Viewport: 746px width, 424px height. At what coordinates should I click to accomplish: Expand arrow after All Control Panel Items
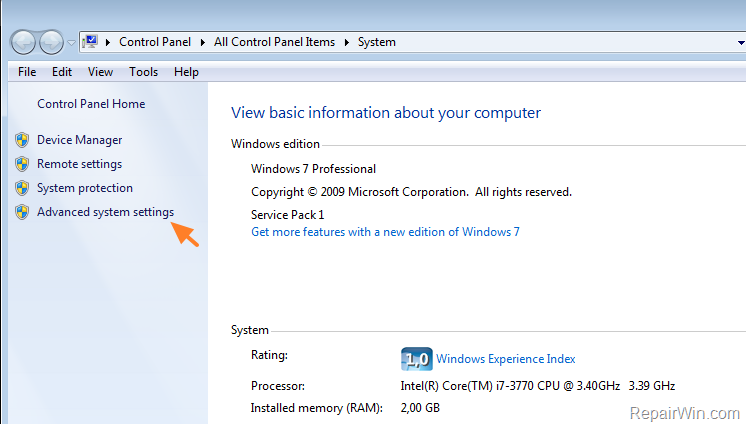(x=347, y=42)
